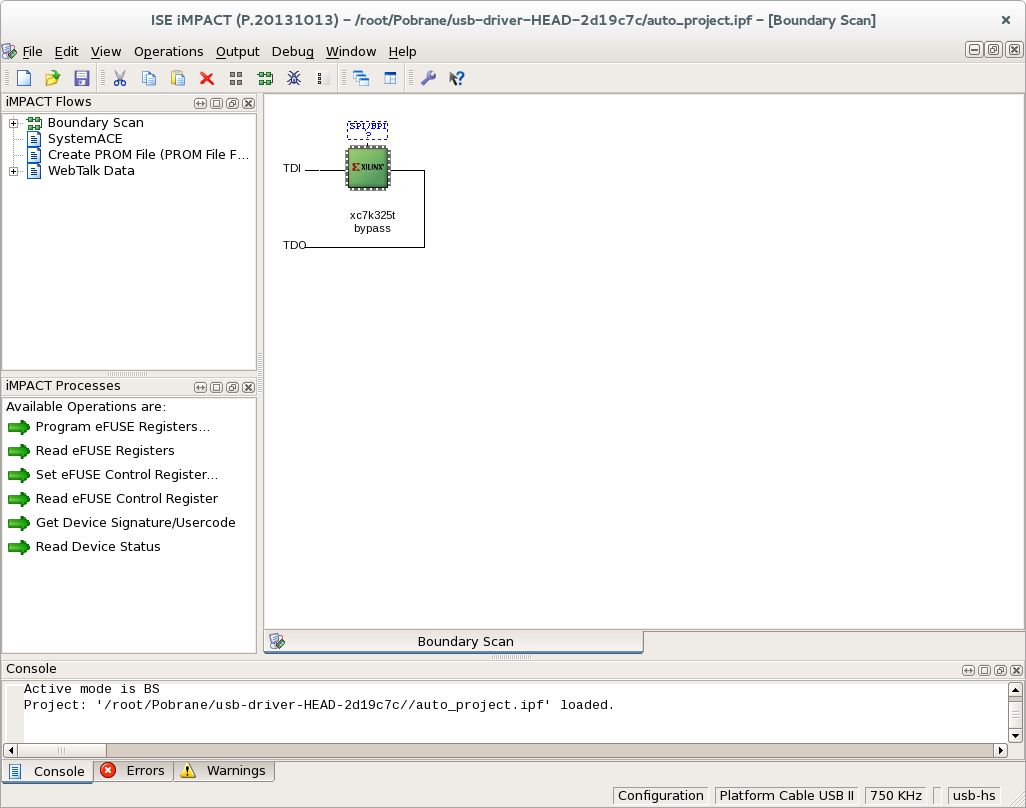Open the Output menu
This screenshot has width=1026, height=808.
coord(238,52)
